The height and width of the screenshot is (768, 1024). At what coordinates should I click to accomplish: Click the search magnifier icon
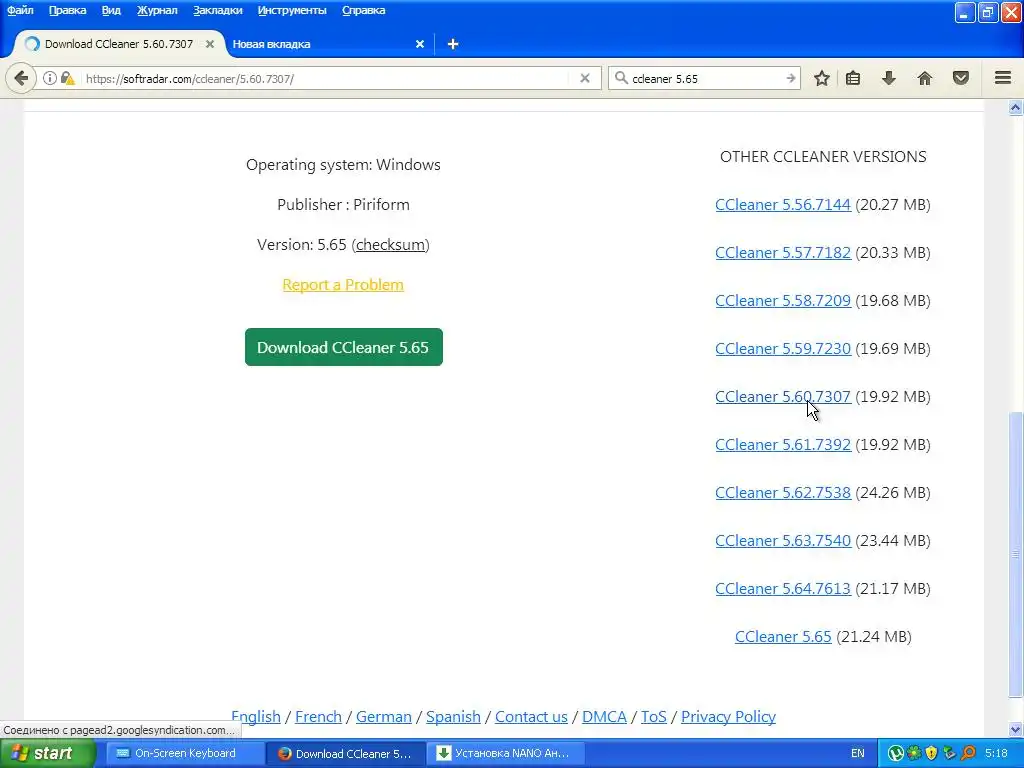[x=621, y=78]
